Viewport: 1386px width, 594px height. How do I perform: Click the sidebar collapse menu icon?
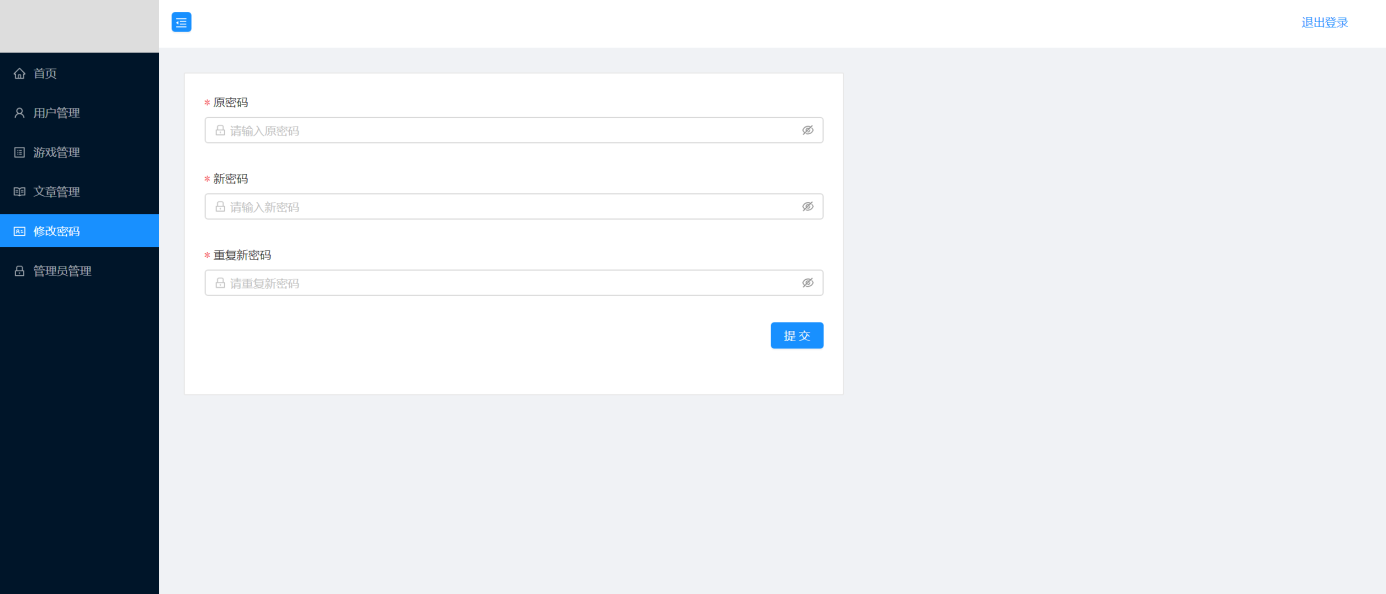(x=181, y=22)
